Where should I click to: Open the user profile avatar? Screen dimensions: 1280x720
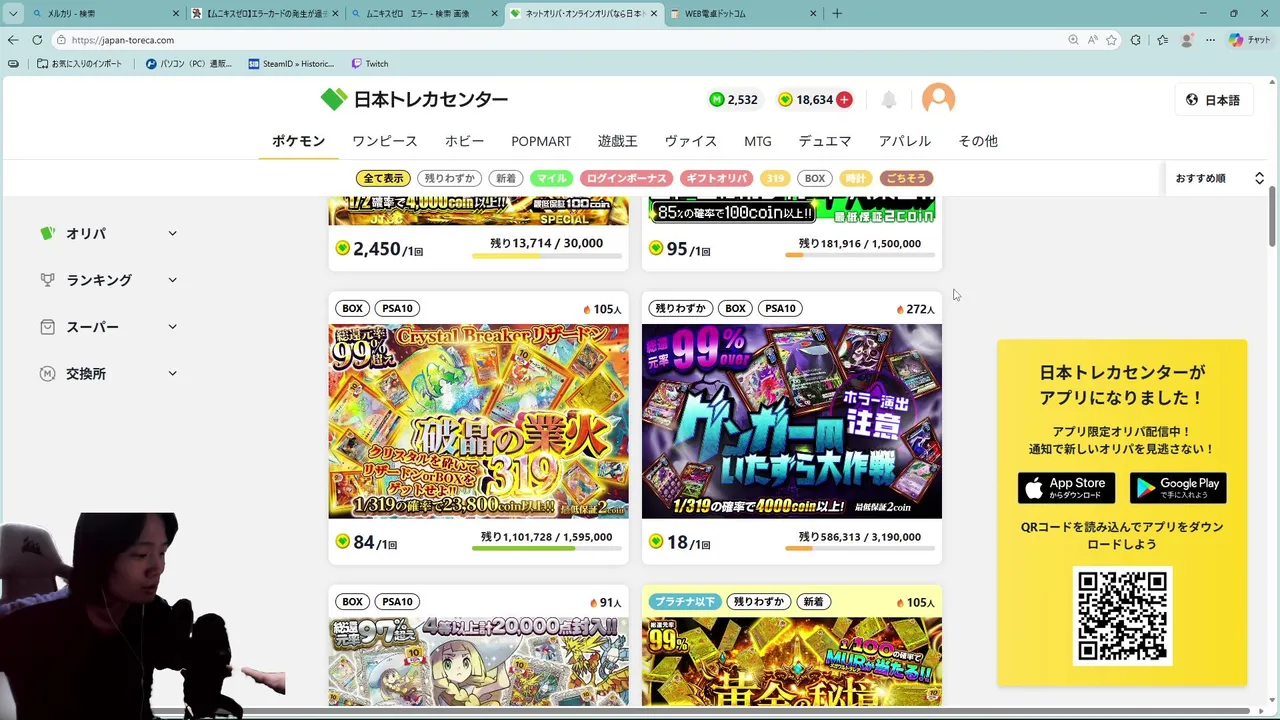[938, 98]
